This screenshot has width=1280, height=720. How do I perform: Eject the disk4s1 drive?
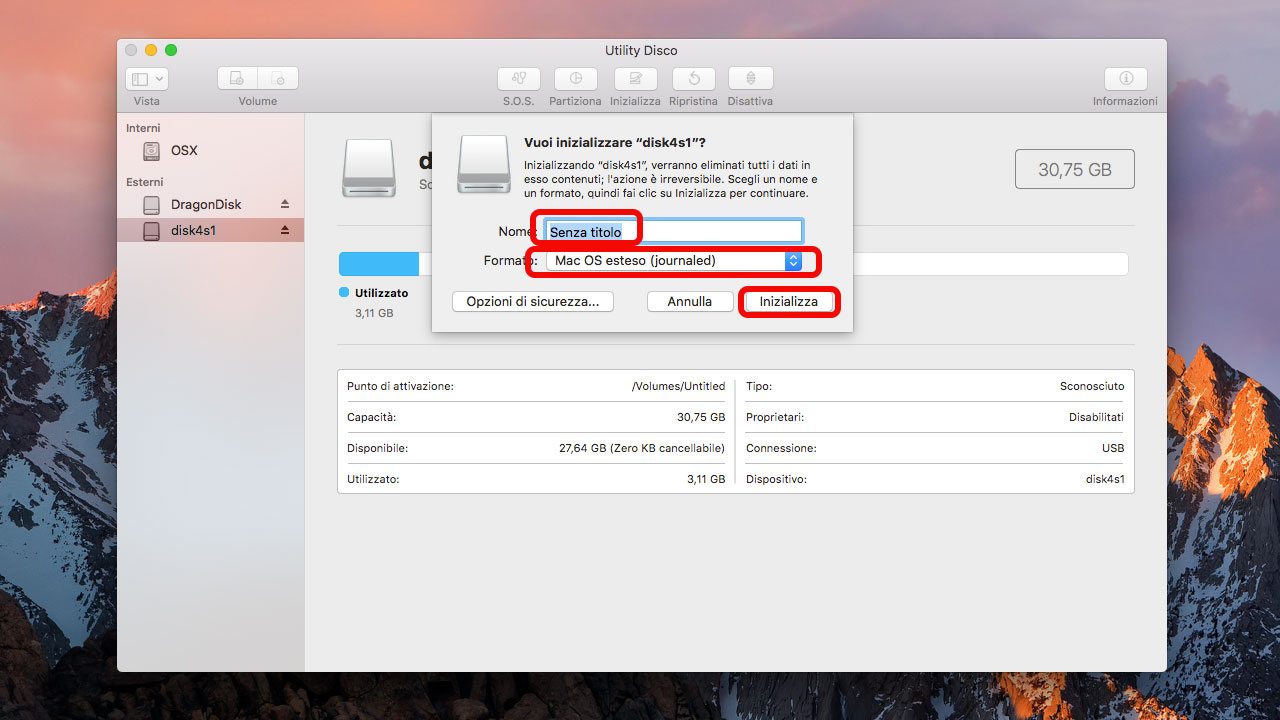[x=285, y=230]
